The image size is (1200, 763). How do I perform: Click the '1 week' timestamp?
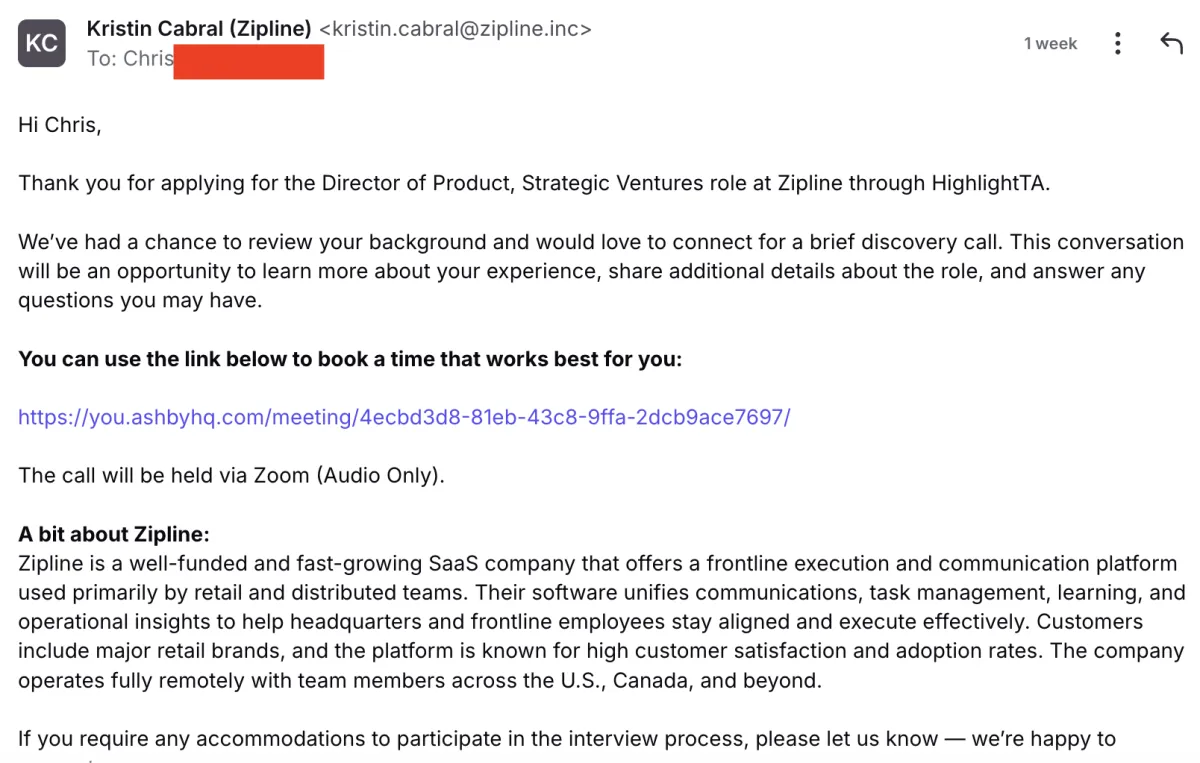pos(1050,43)
